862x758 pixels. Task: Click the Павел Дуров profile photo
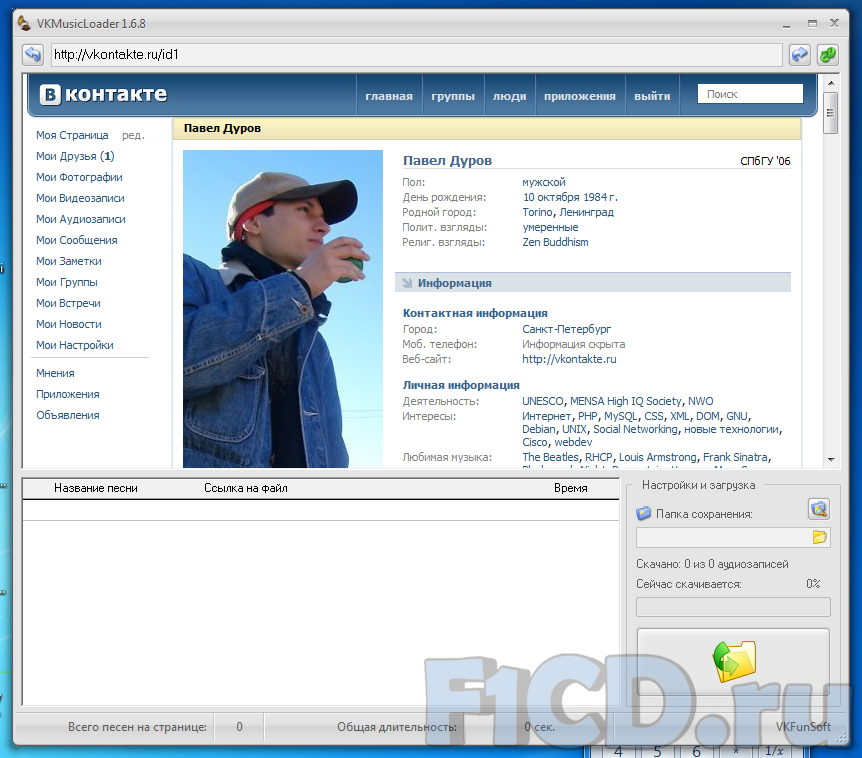click(x=283, y=309)
